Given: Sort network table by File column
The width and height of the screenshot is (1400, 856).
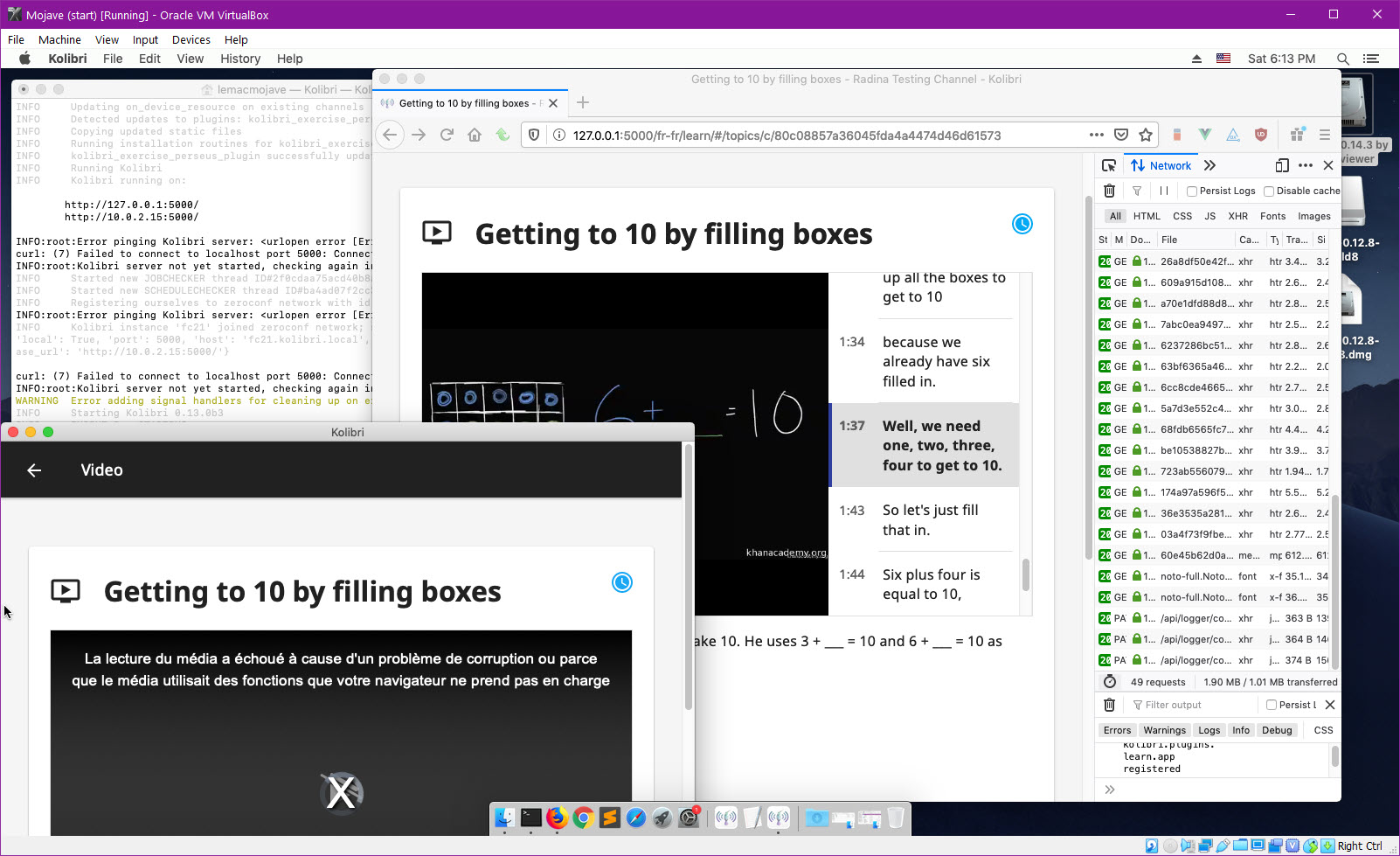Looking at the screenshot, I should [x=1195, y=240].
